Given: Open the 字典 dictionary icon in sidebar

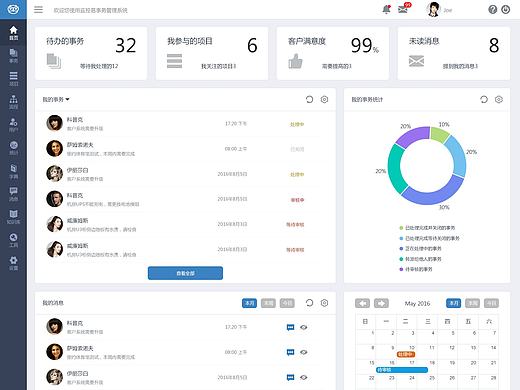Looking at the screenshot, I should tap(13, 171).
